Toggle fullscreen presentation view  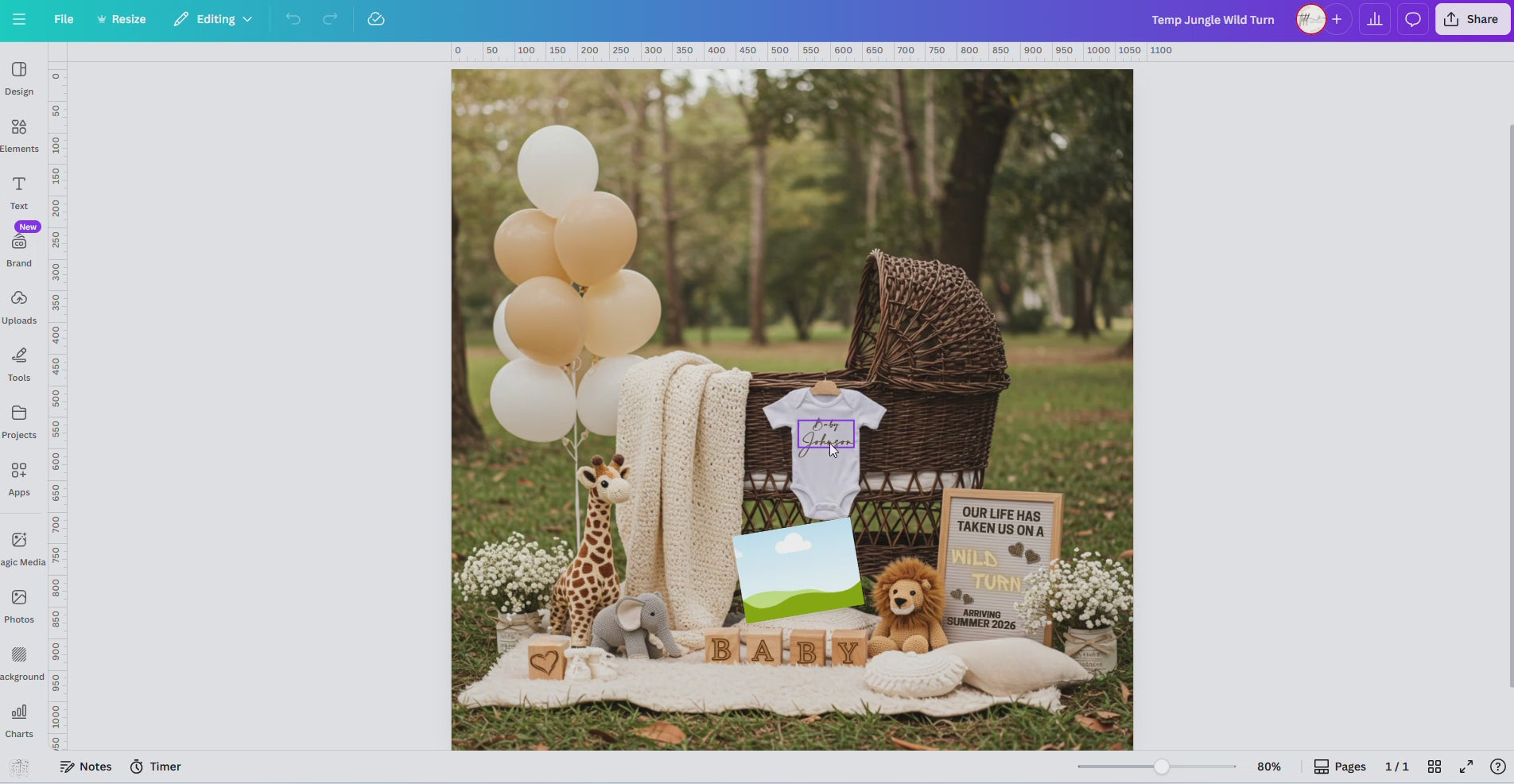pos(1465,767)
